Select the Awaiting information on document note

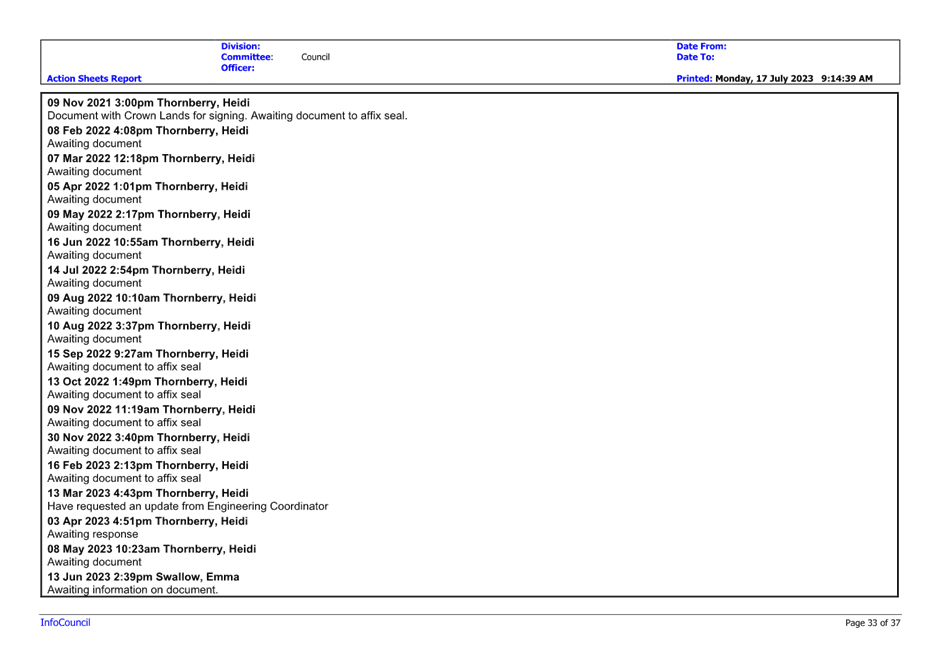click(x=132, y=590)
